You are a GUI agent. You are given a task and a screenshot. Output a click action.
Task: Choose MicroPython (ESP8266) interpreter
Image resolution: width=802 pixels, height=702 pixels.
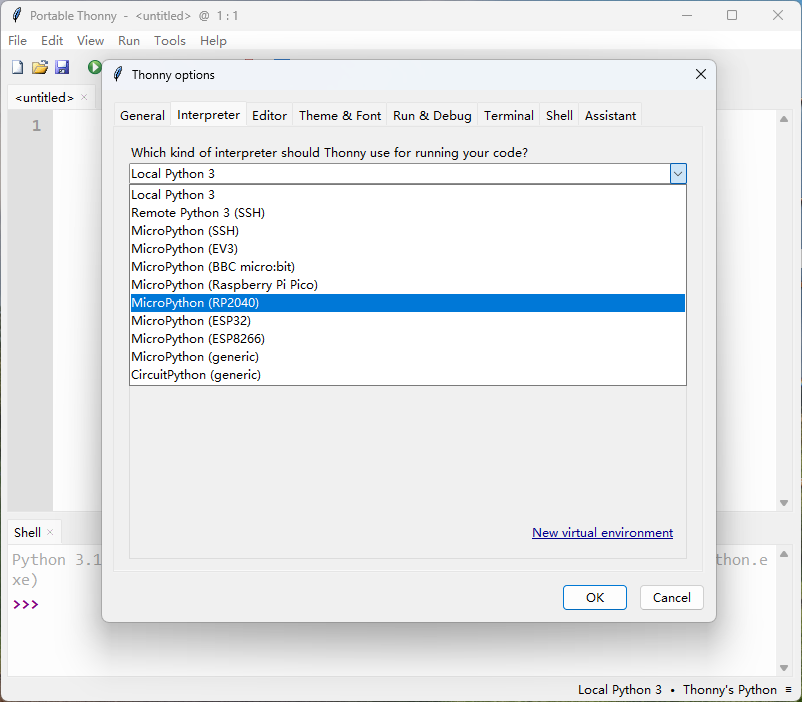[x=408, y=339]
